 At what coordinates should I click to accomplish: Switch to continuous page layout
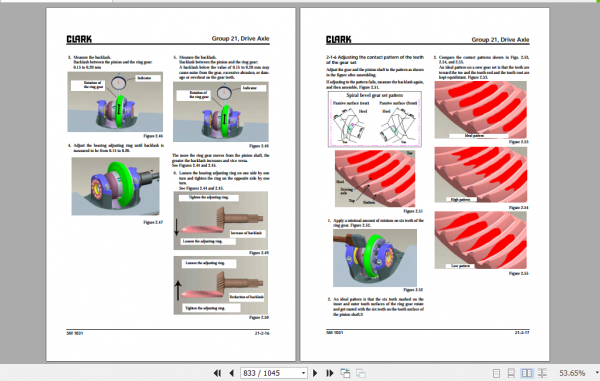(511, 373)
